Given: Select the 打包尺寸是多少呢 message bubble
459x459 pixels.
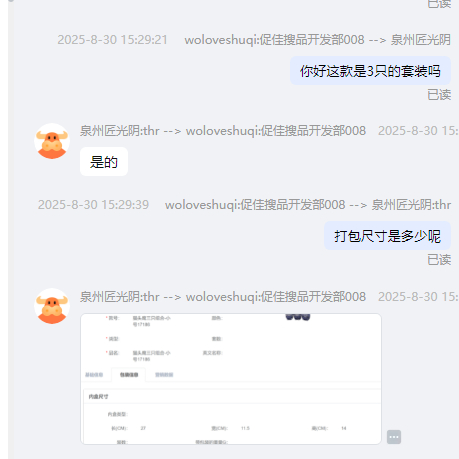Looking at the screenshot, I should point(387,236).
